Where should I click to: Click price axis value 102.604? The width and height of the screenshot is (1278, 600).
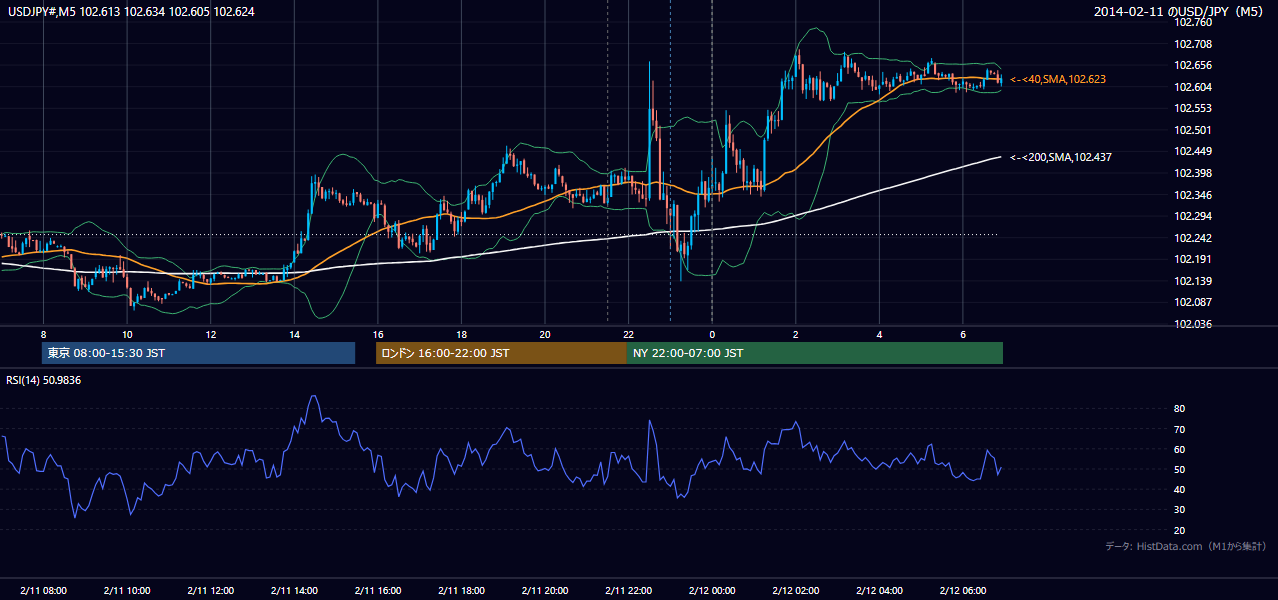tap(1195, 87)
